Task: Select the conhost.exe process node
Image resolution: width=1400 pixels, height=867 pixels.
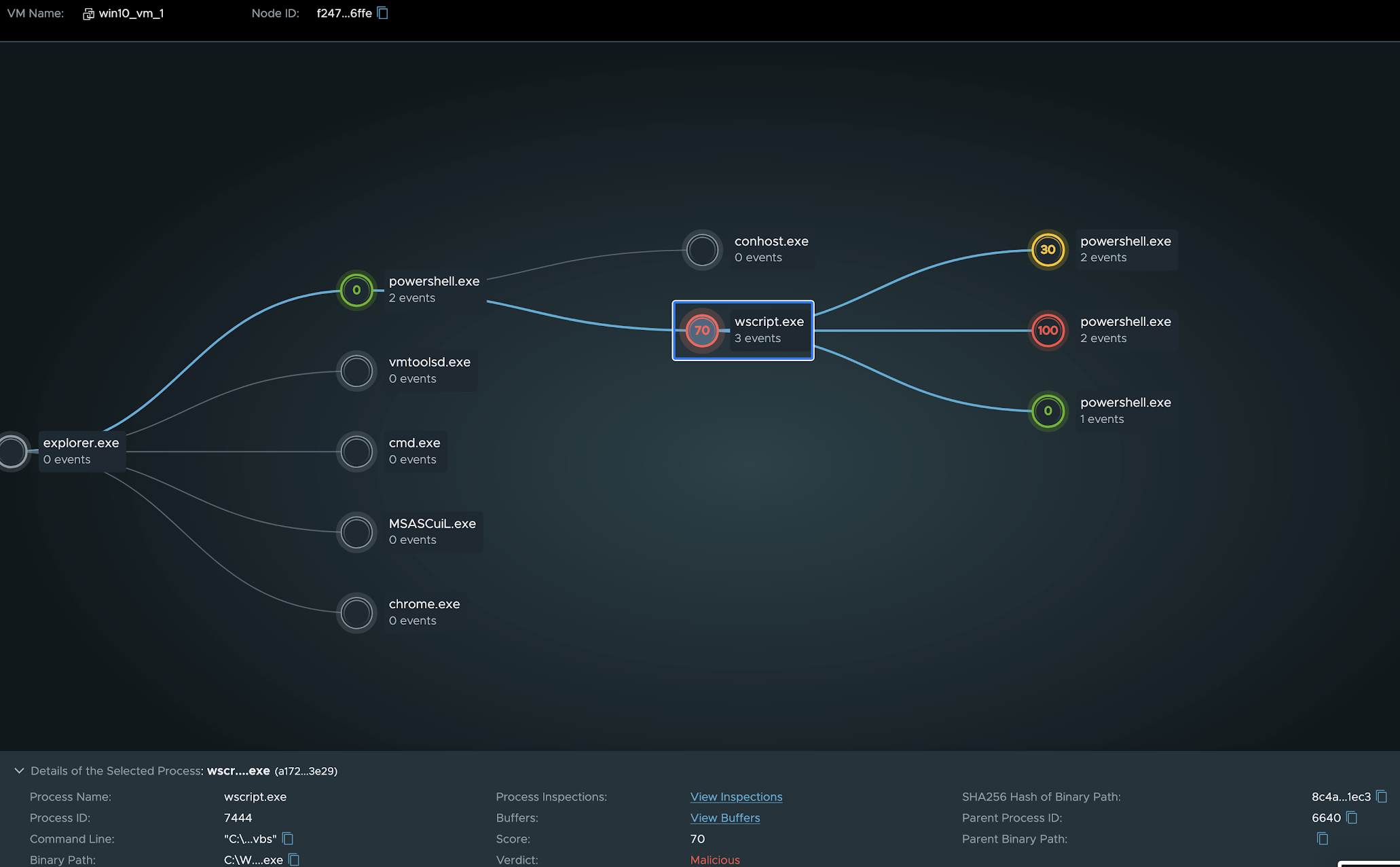Action: point(702,250)
